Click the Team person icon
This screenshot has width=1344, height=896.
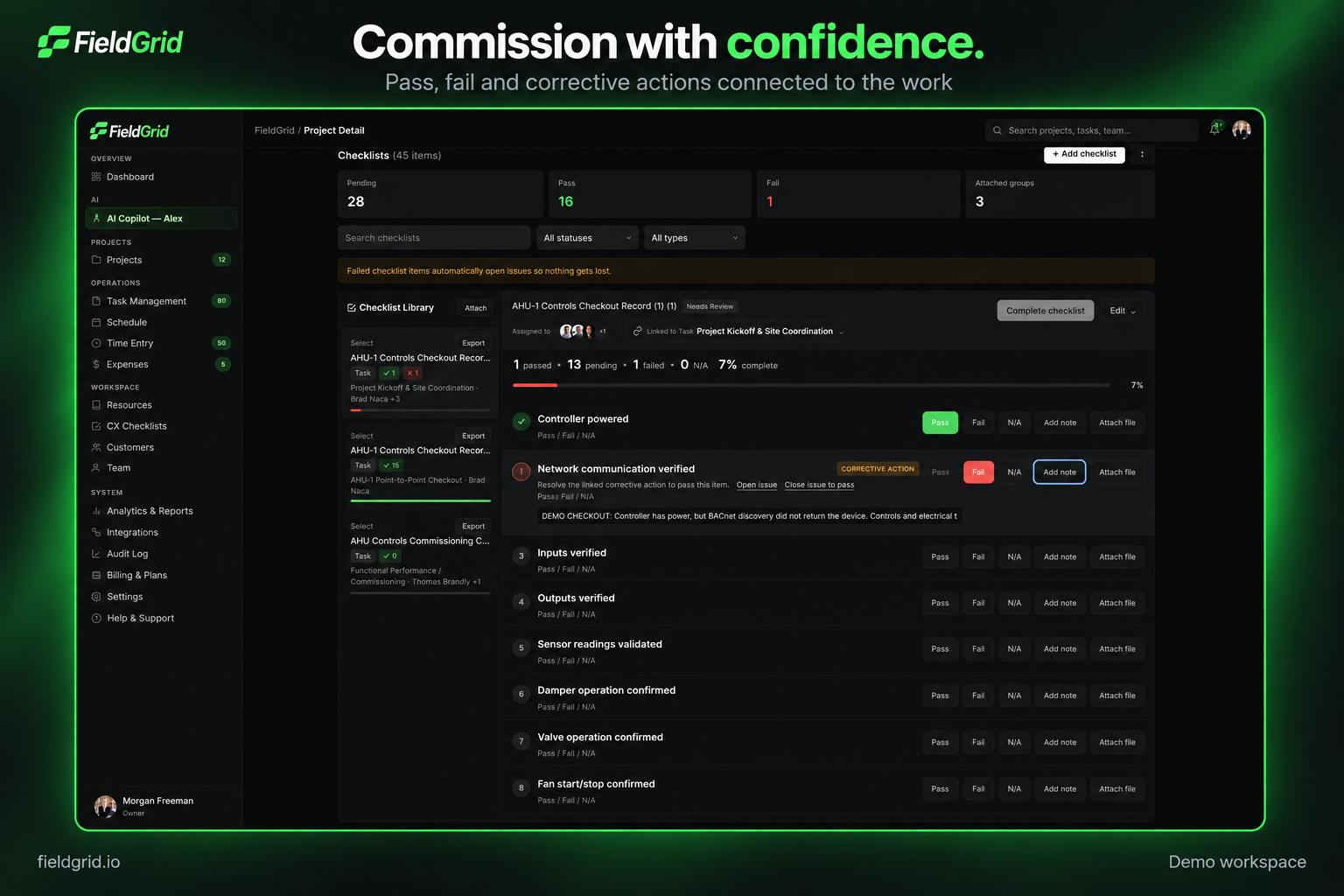click(96, 468)
